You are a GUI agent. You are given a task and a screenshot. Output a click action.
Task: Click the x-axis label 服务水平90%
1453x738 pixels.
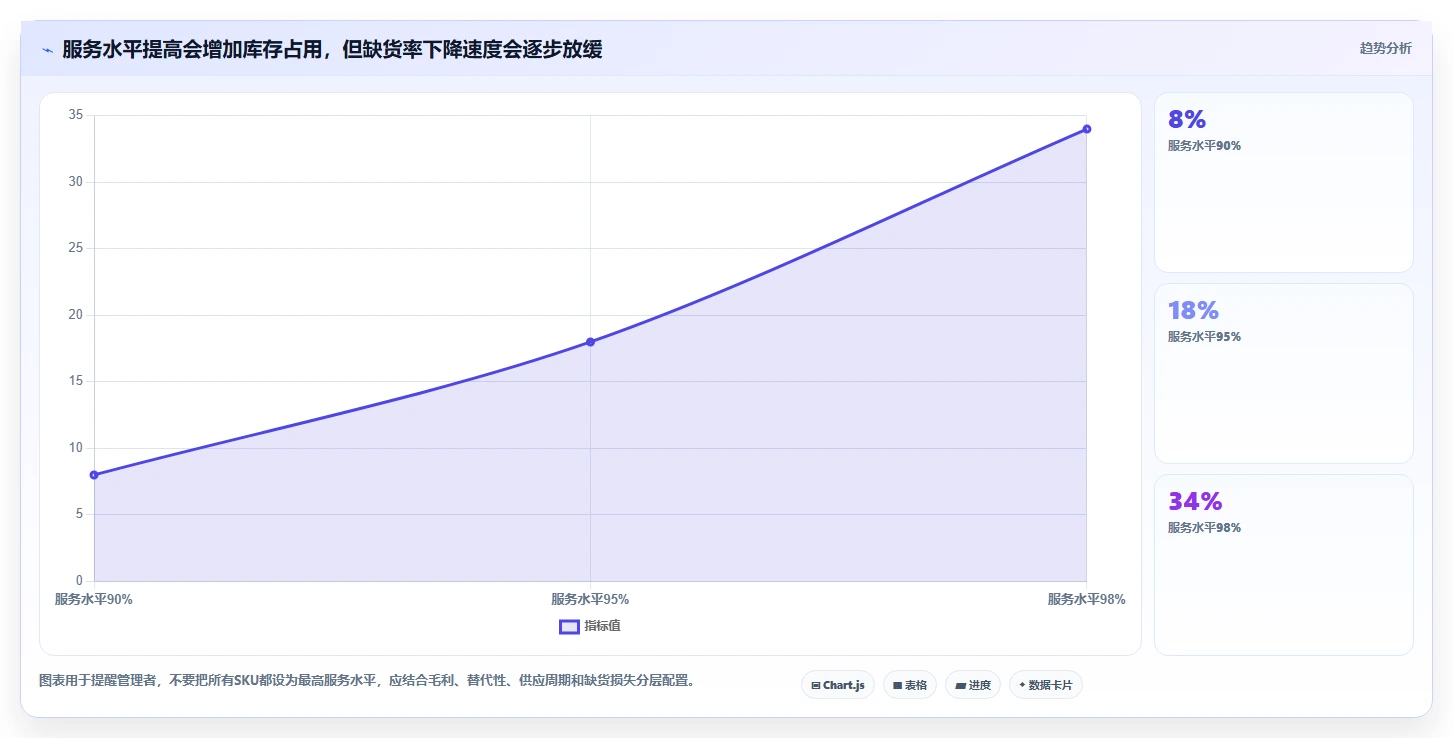point(94,600)
